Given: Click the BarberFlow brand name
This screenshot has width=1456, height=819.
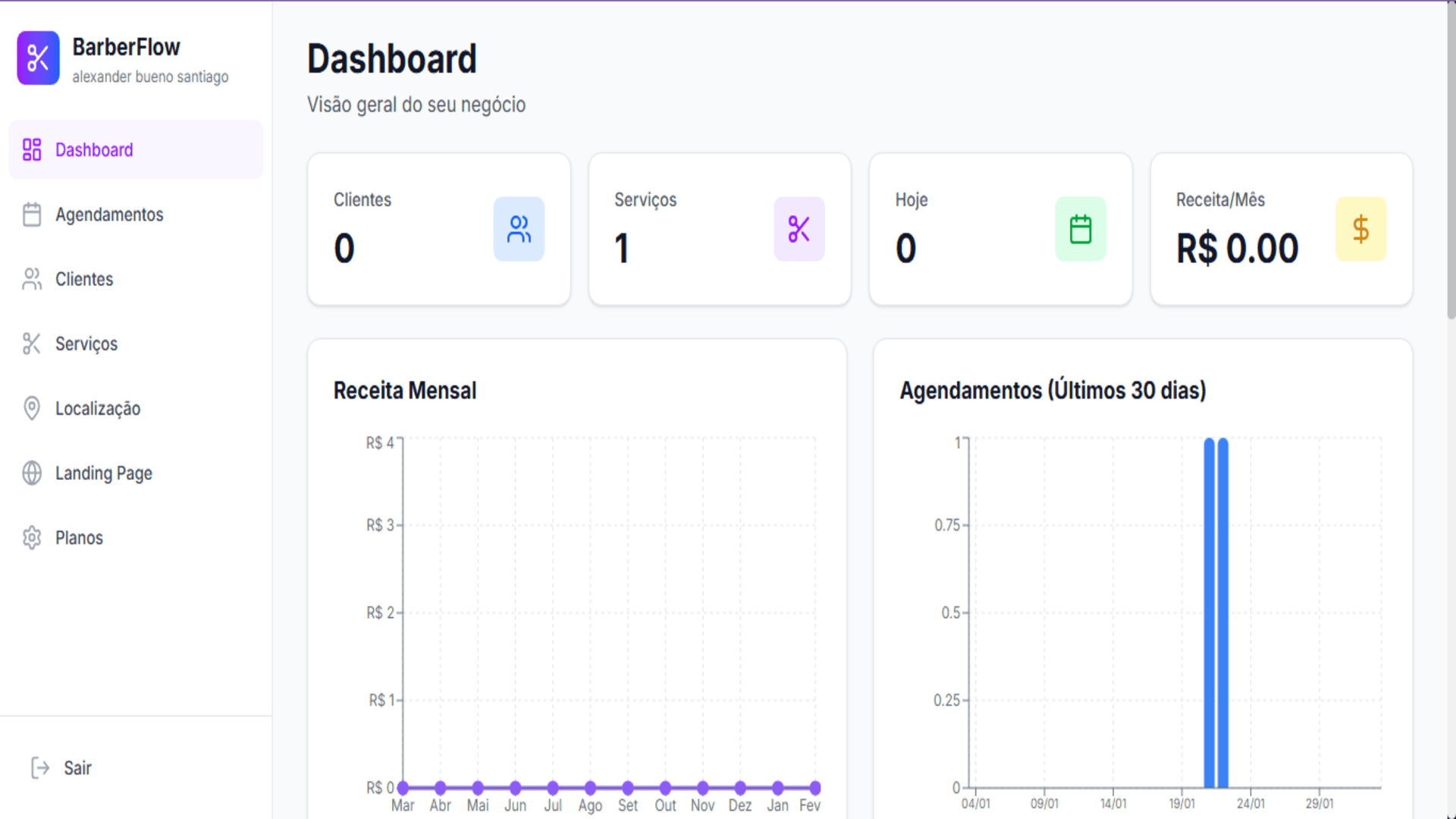Looking at the screenshot, I should tap(126, 47).
